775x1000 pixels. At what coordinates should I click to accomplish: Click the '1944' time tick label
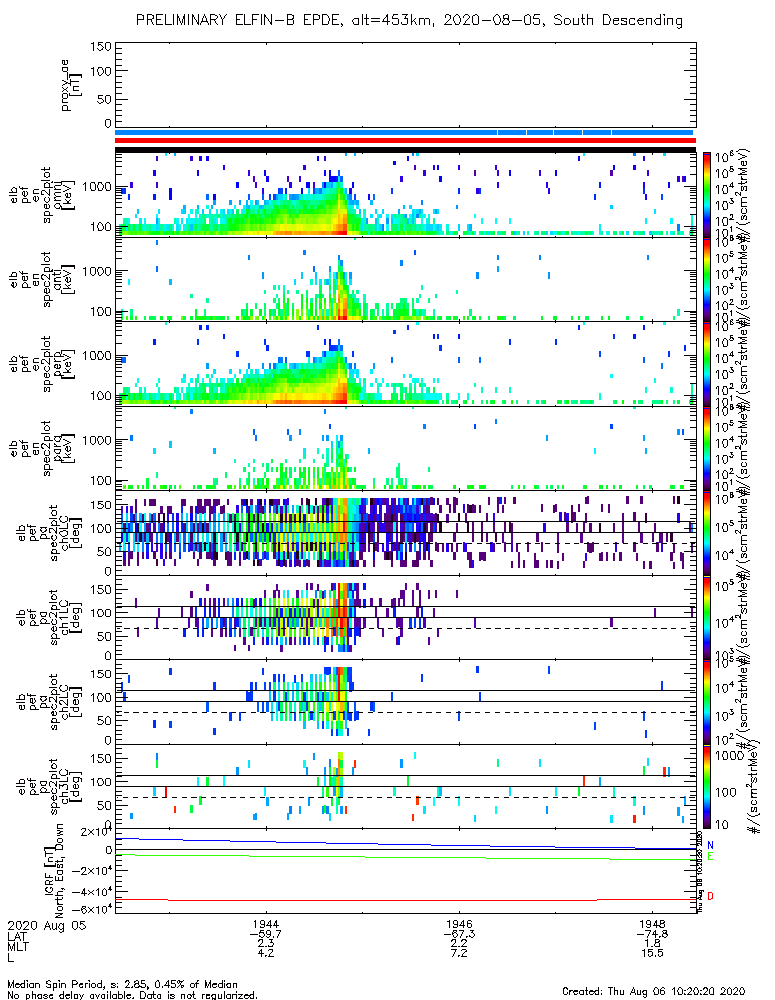(x=266, y=924)
